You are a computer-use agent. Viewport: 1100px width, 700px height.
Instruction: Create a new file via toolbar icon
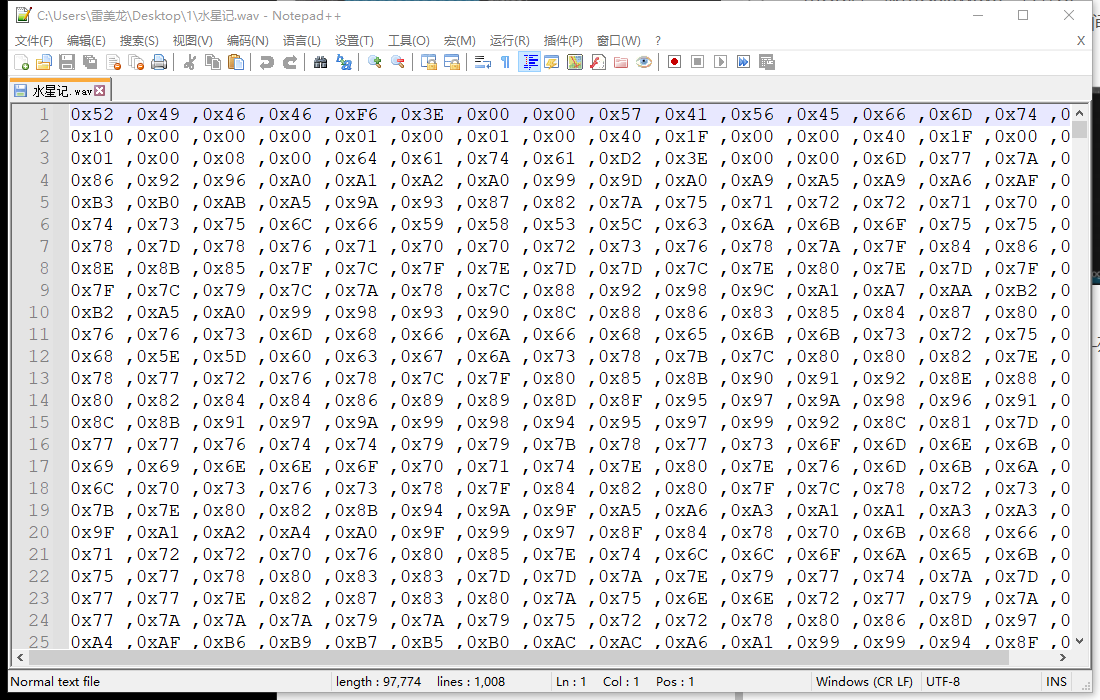click(21, 62)
